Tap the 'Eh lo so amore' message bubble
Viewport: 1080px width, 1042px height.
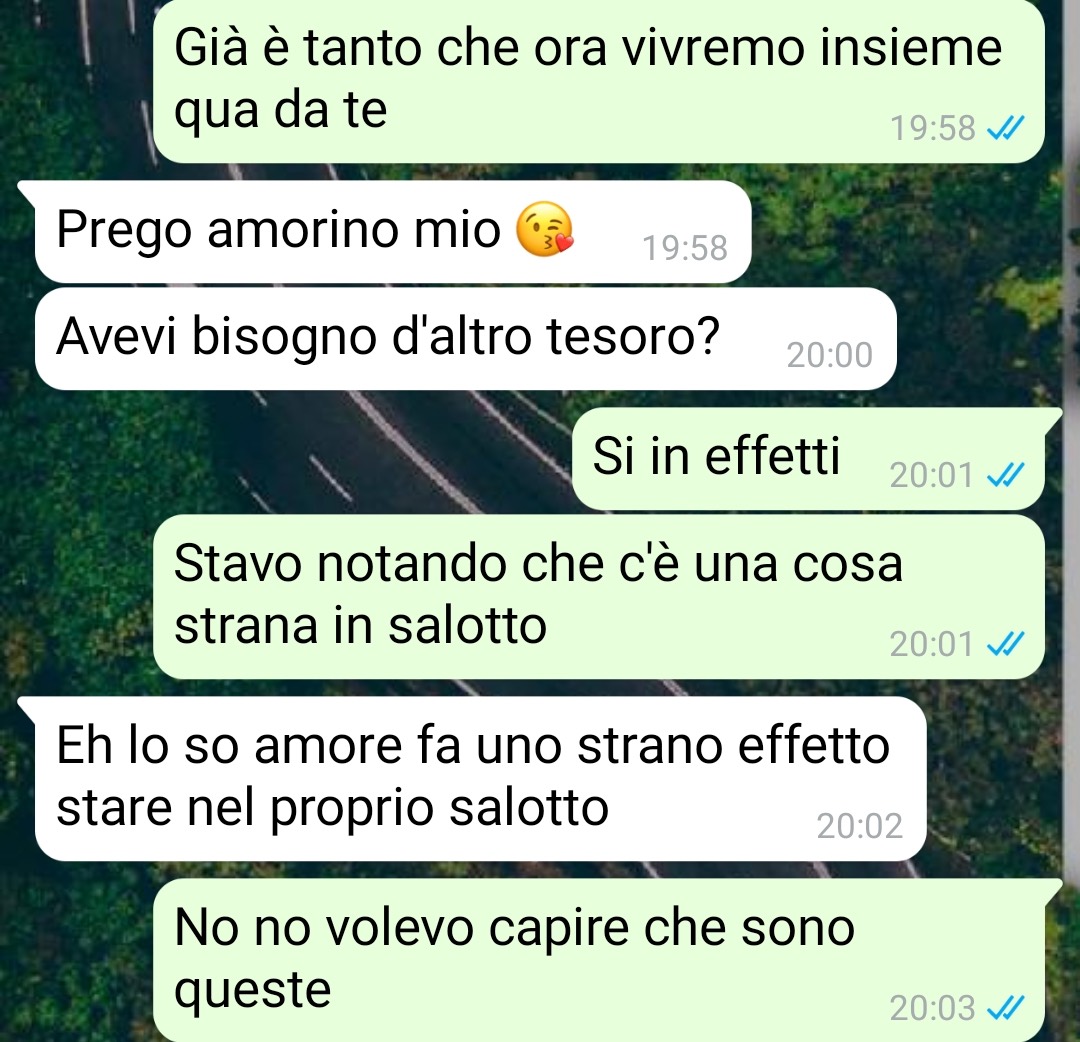[480, 778]
